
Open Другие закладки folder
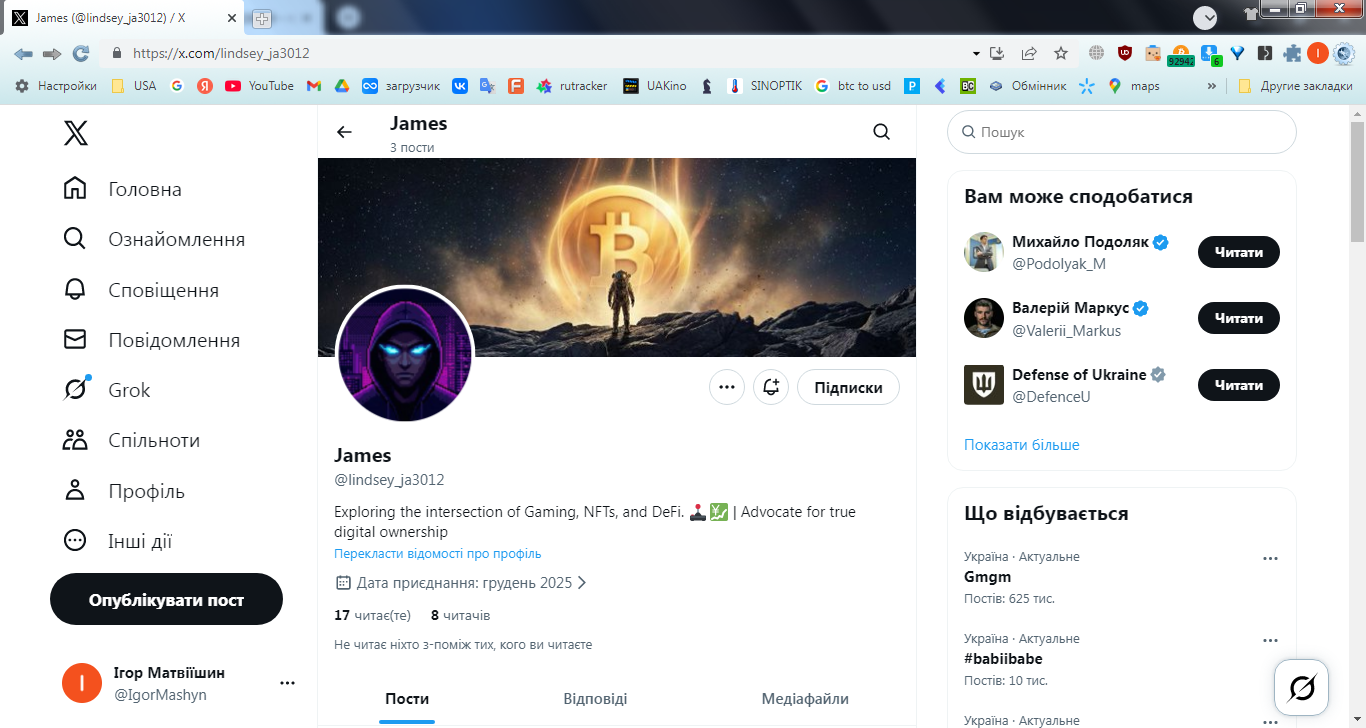tap(1295, 86)
